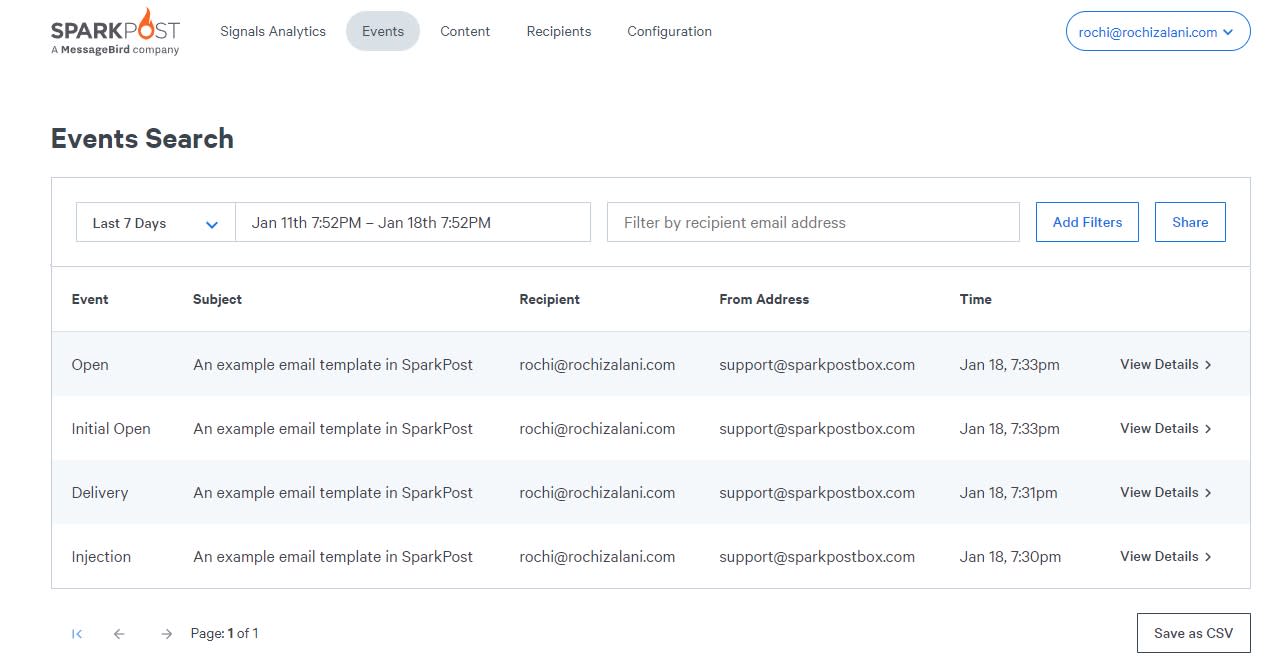Click the Time column header
Screen dimensions: 1277x662
tap(976, 299)
